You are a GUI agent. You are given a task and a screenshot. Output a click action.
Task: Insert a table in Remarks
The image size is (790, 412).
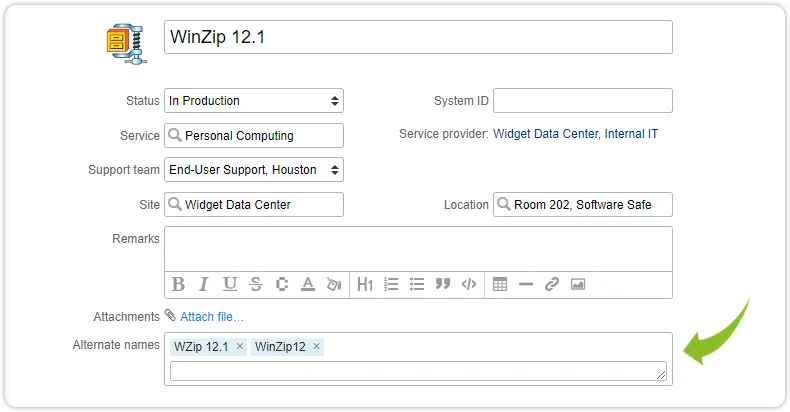pos(500,285)
